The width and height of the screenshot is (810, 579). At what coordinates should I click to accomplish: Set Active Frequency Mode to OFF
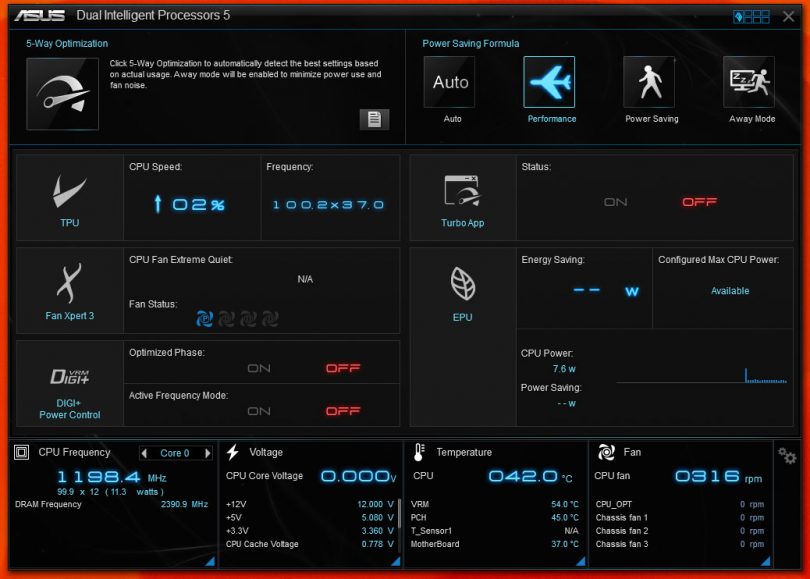click(x=343, y=411)
